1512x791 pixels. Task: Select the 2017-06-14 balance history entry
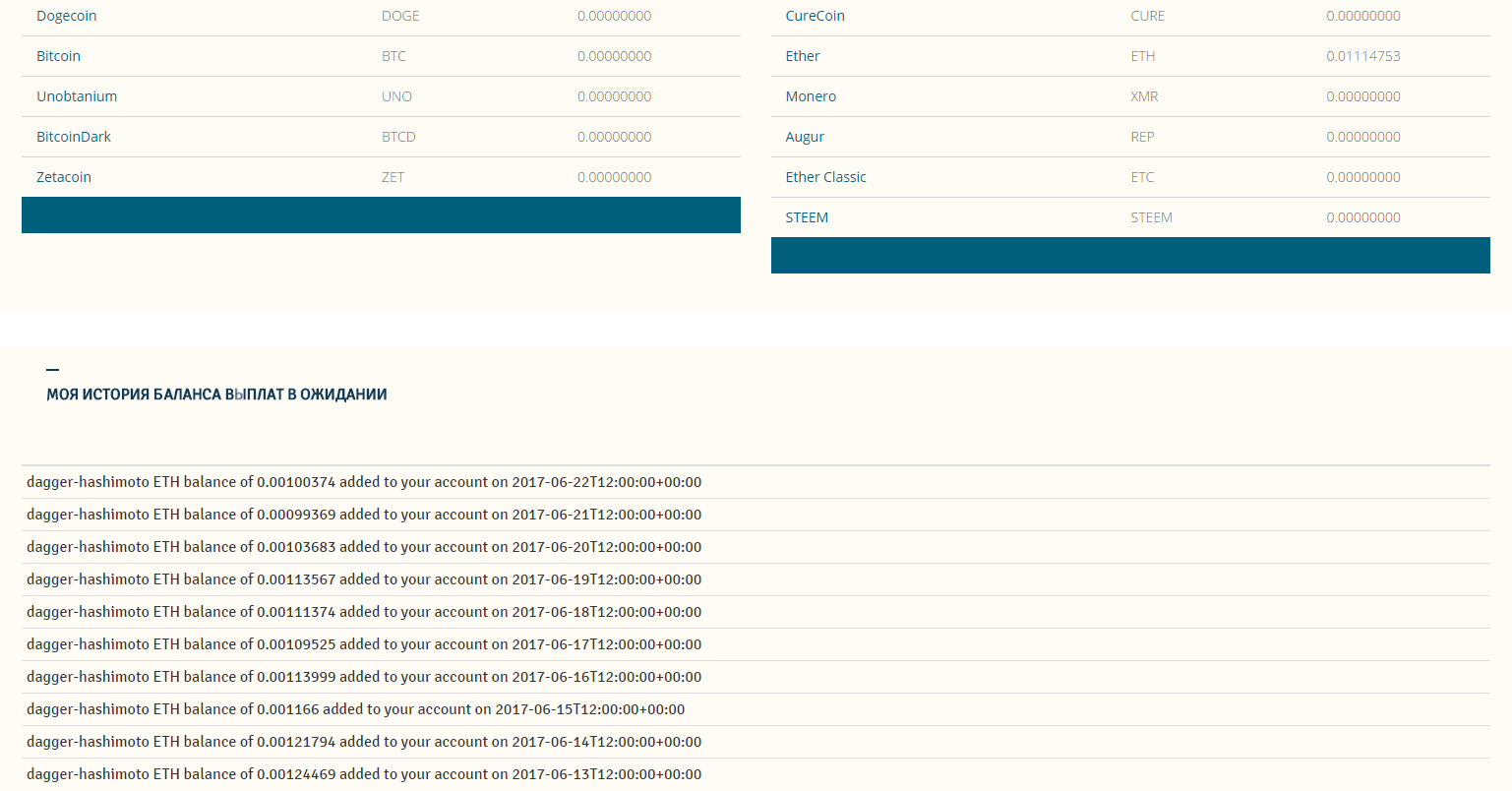[756, 742]
